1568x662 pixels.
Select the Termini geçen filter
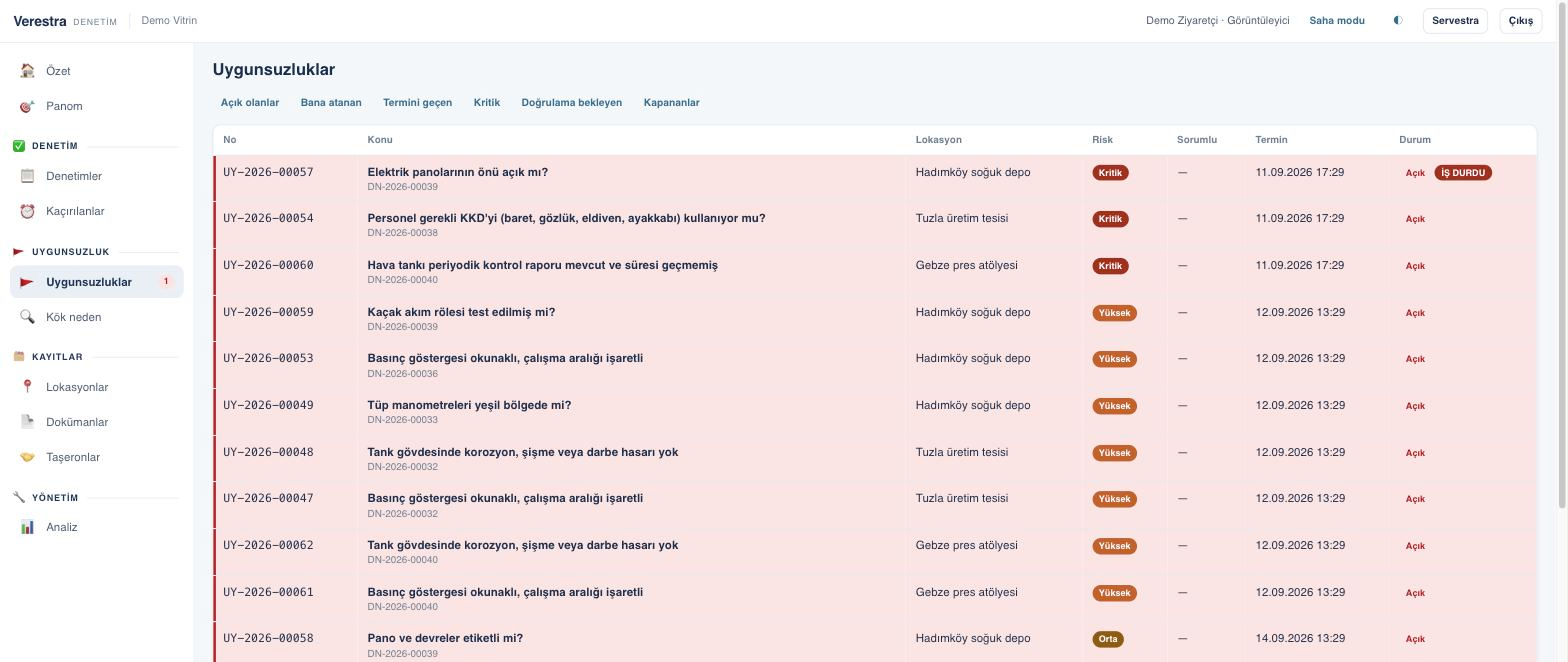[417, 102]
